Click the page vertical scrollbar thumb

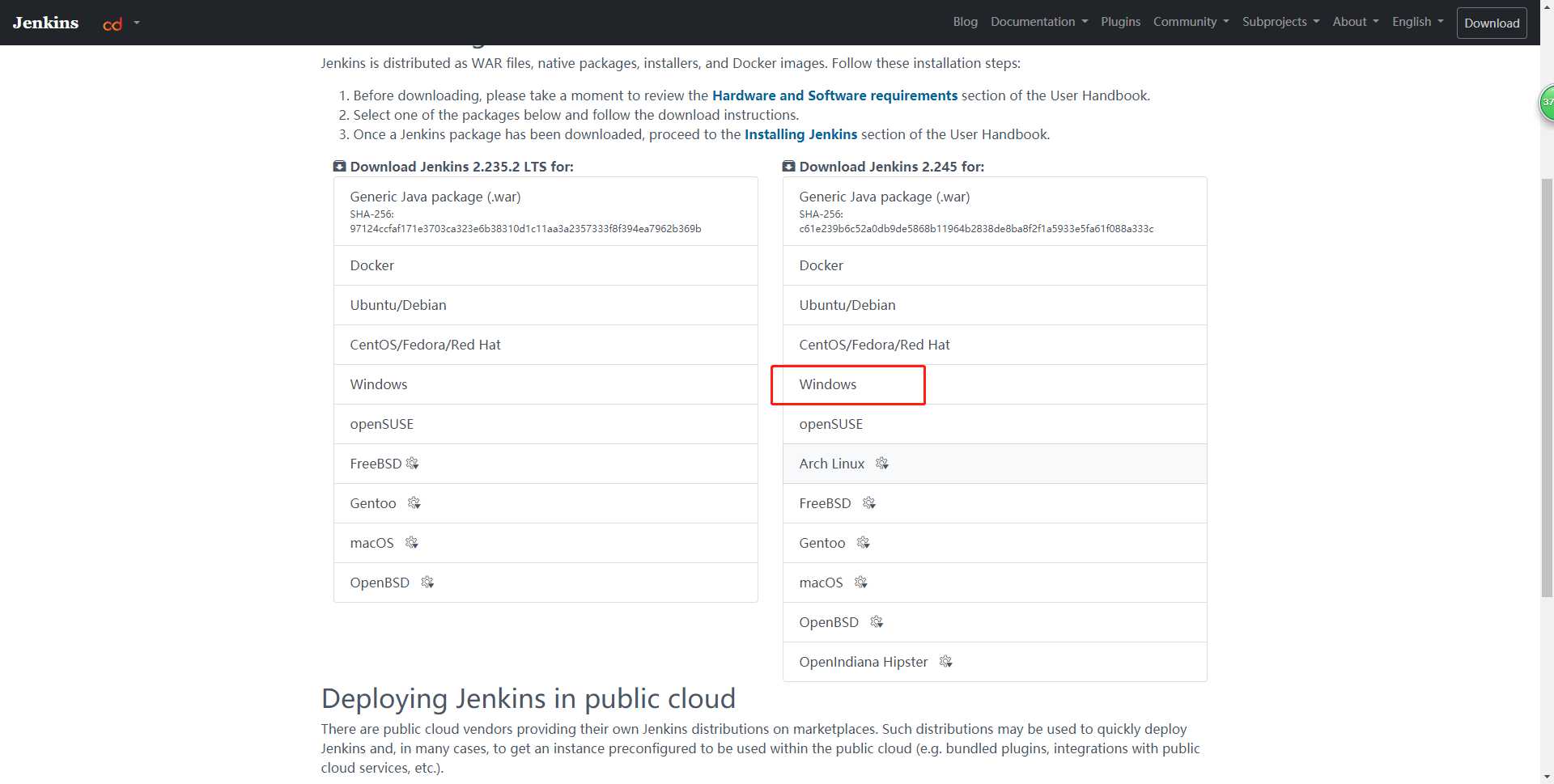[x=1547, y=388]
